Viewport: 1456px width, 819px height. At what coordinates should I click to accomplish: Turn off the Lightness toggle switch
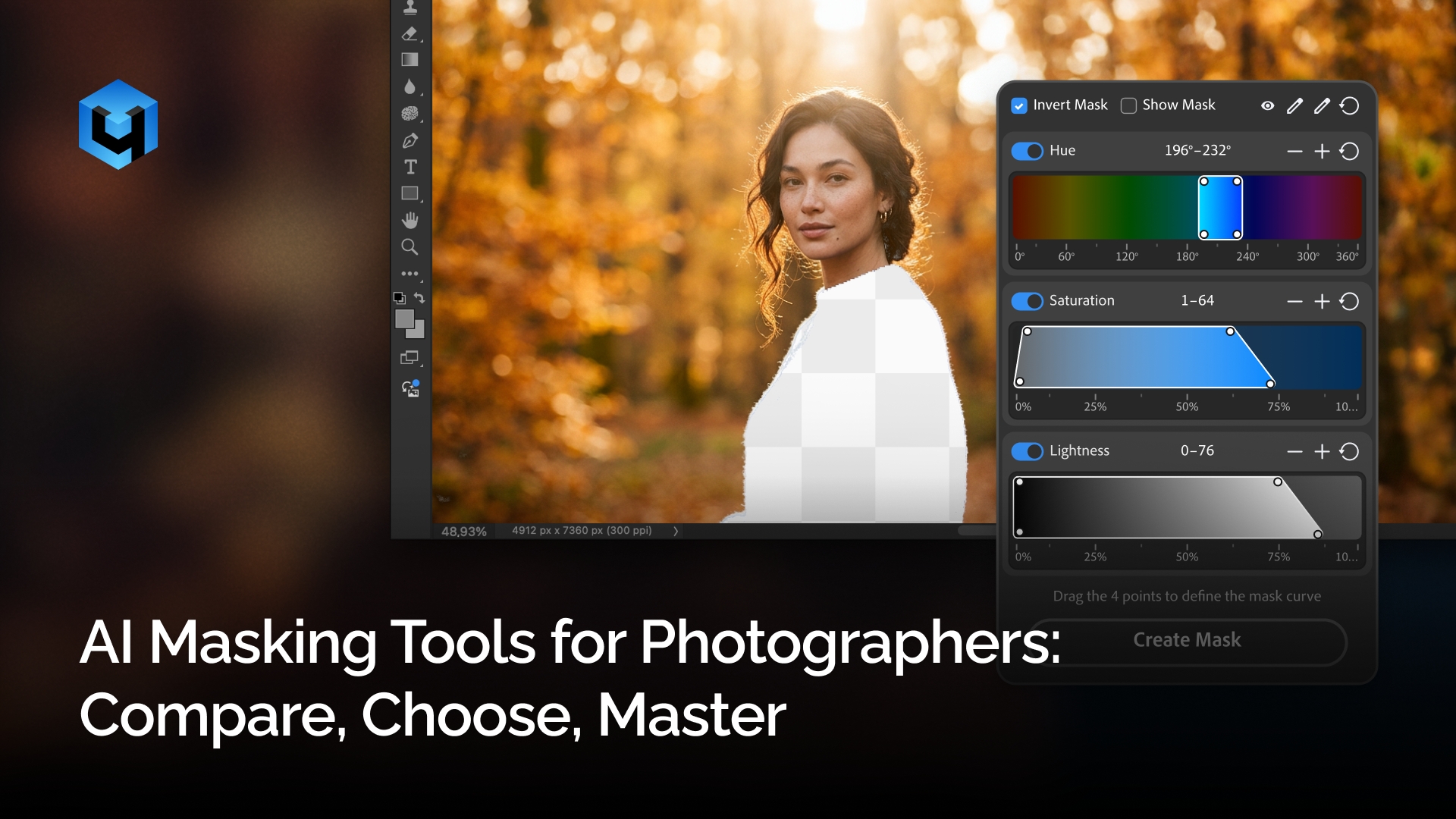coord(1028,451)
